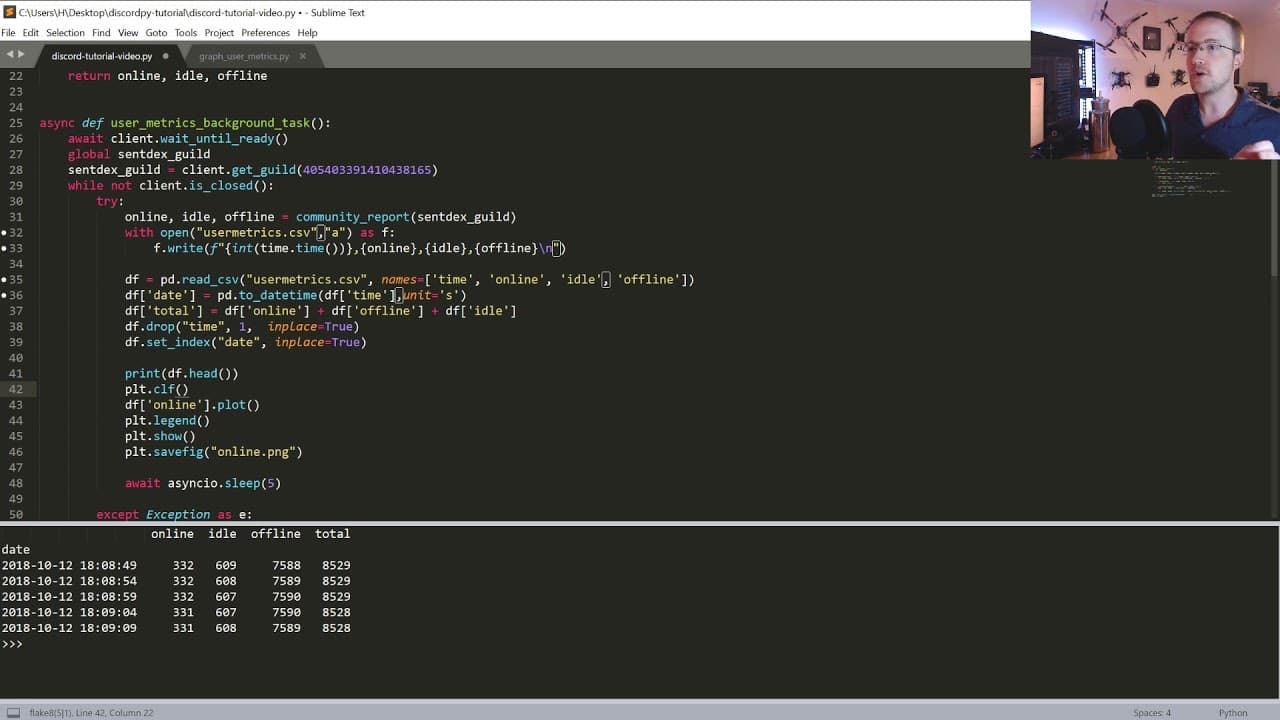This screenshot has height=720, width=1280.
Task: Open the Goto menu
Action: tap(156, 33)
